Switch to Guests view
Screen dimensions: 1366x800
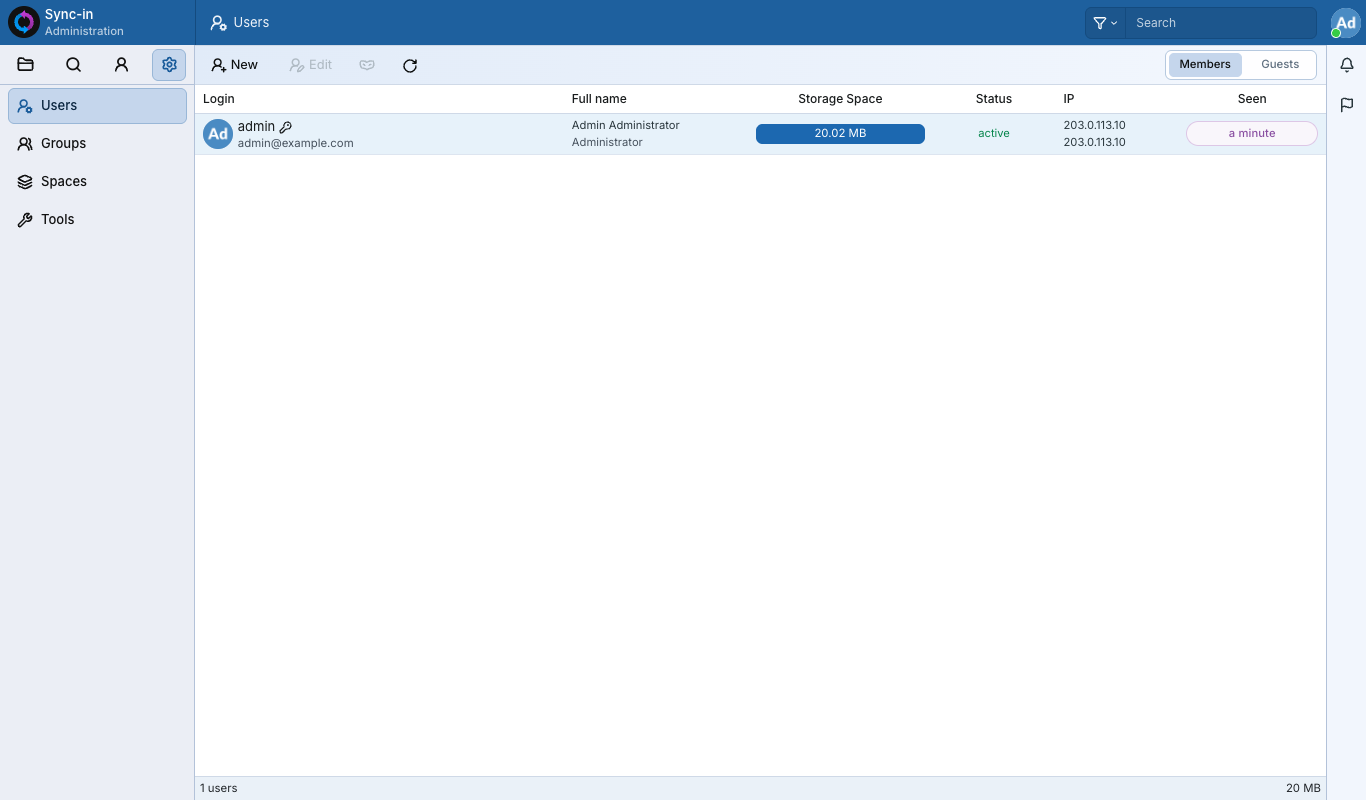(x=1280, y=65)
